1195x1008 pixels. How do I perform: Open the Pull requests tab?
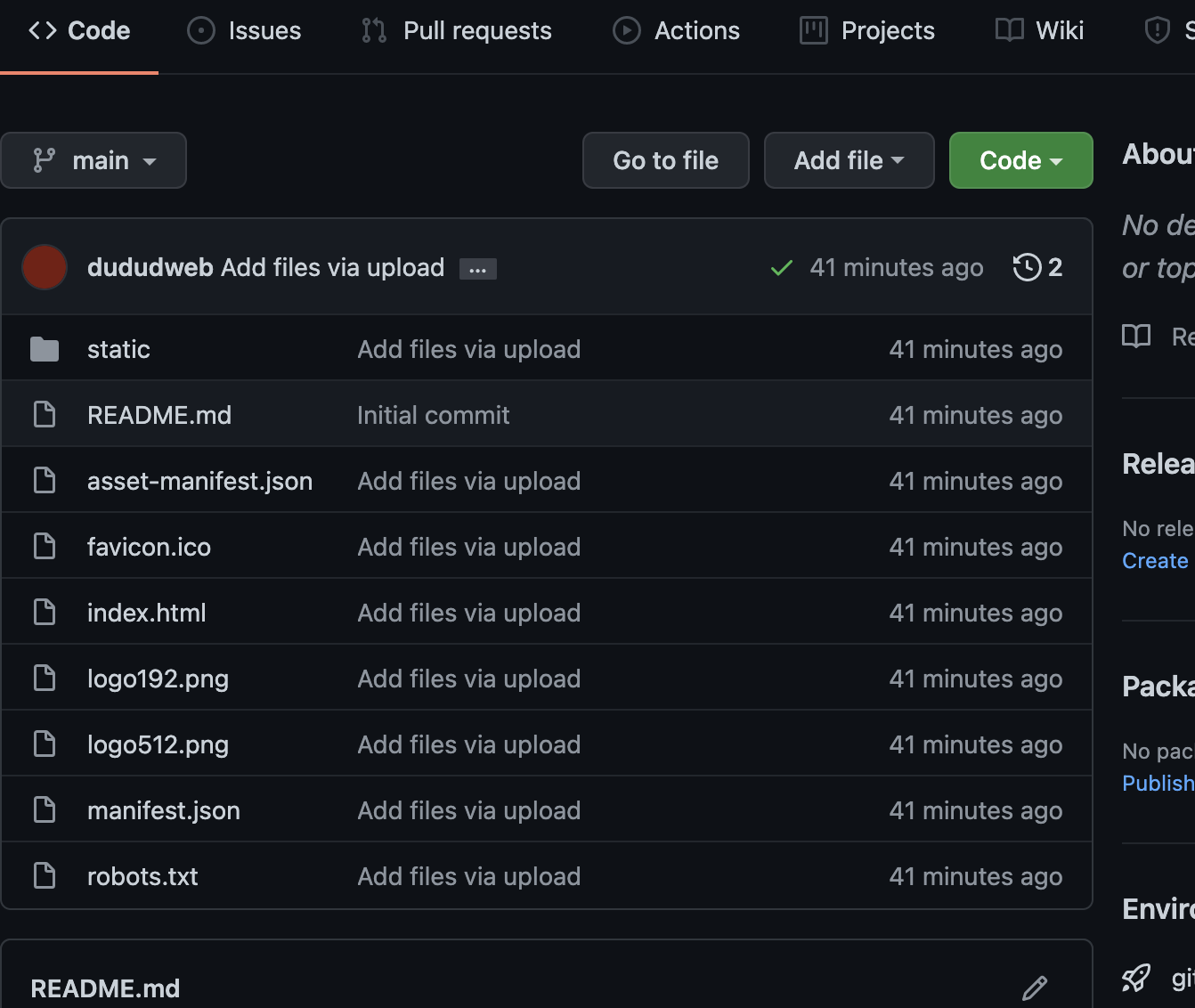tap(457, 31)
